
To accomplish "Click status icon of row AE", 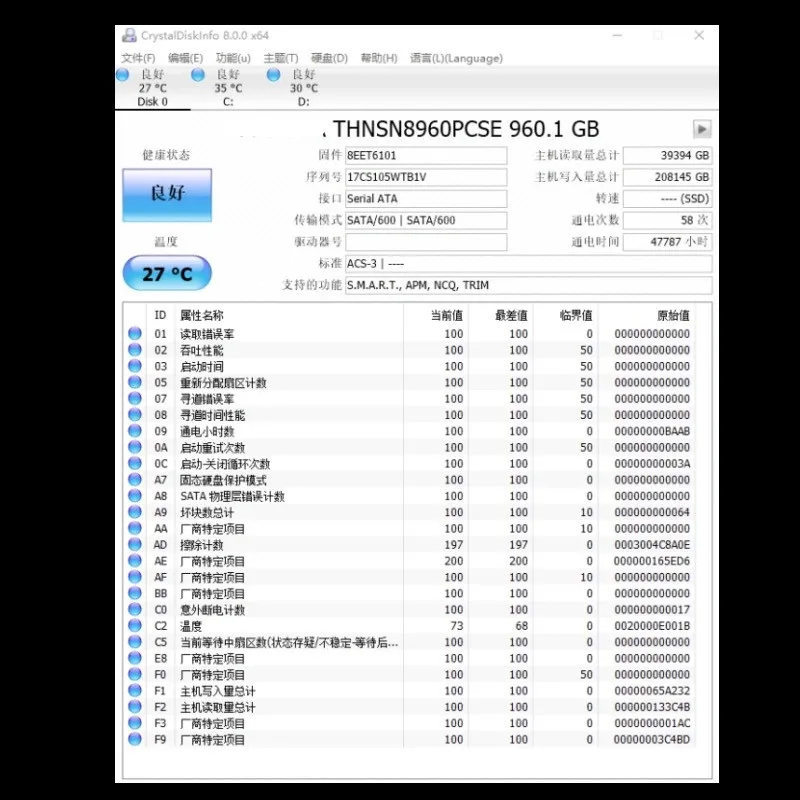I will click(x=135, y=561).
